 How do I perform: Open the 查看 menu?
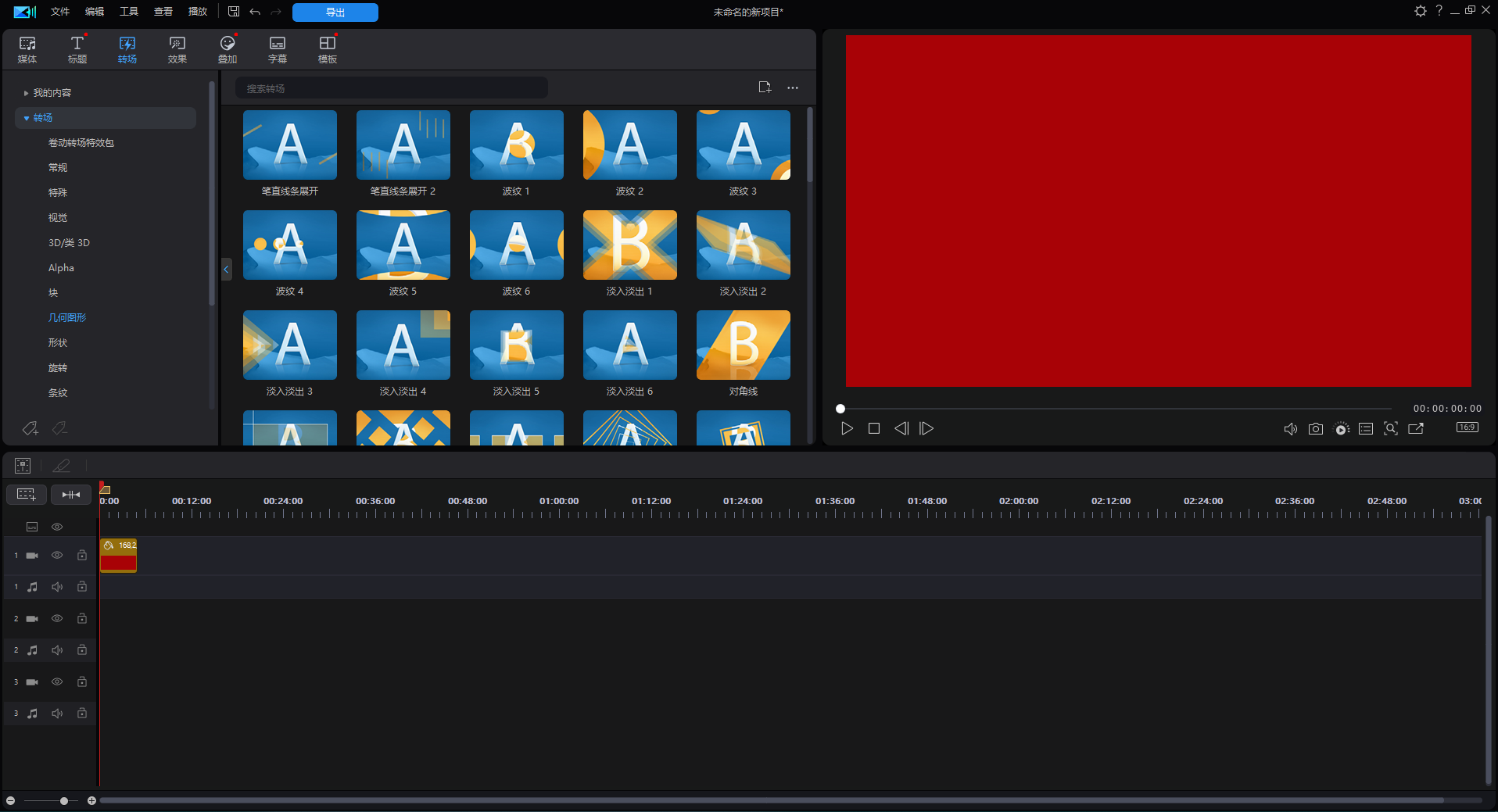163,12
